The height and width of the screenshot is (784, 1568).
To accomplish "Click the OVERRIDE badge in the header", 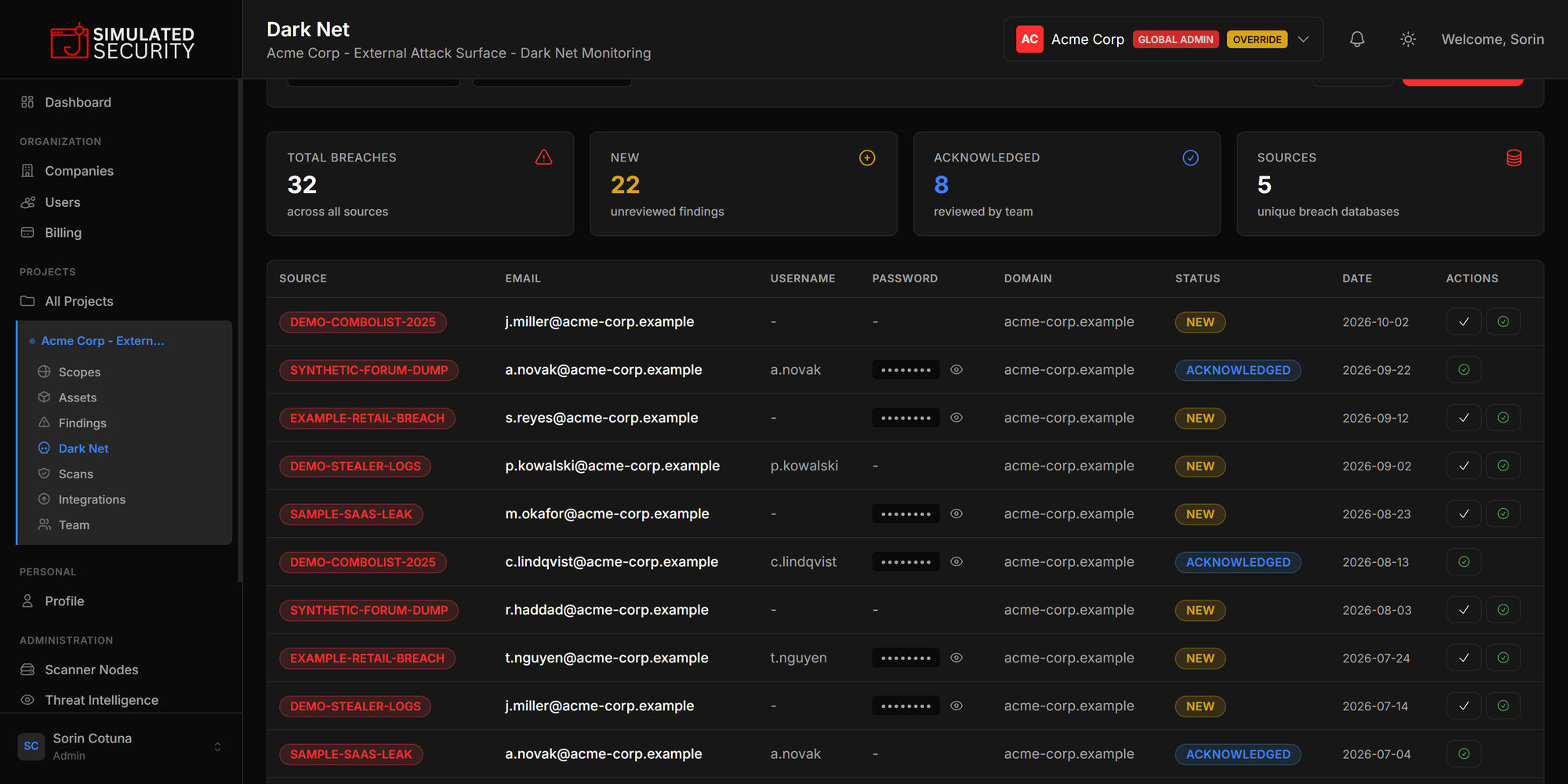I will tap(1257, 39).
